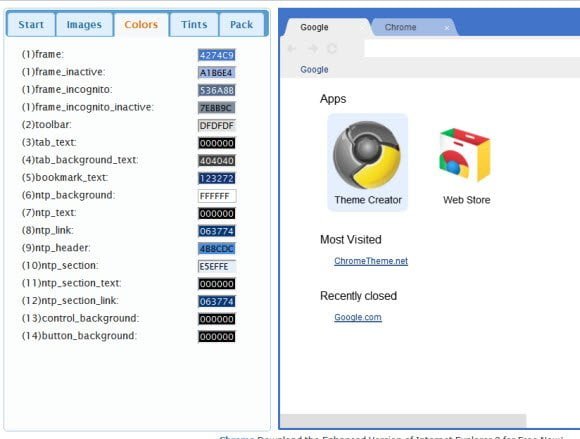Click the ntp_section_link color swatch

coord(217,301)
